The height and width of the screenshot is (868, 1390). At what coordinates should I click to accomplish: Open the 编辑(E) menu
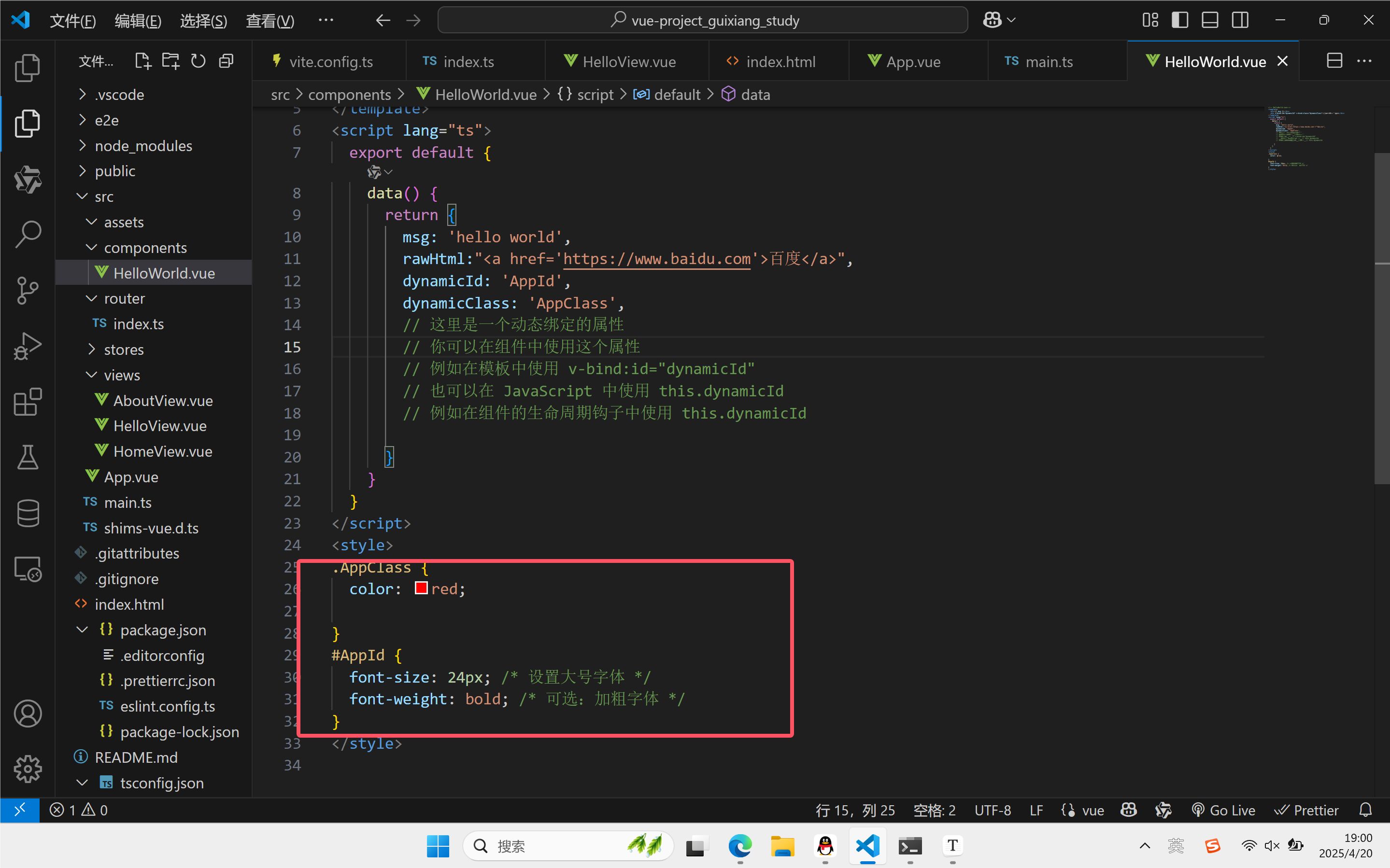pyautogui.click(x=138, y=21)
